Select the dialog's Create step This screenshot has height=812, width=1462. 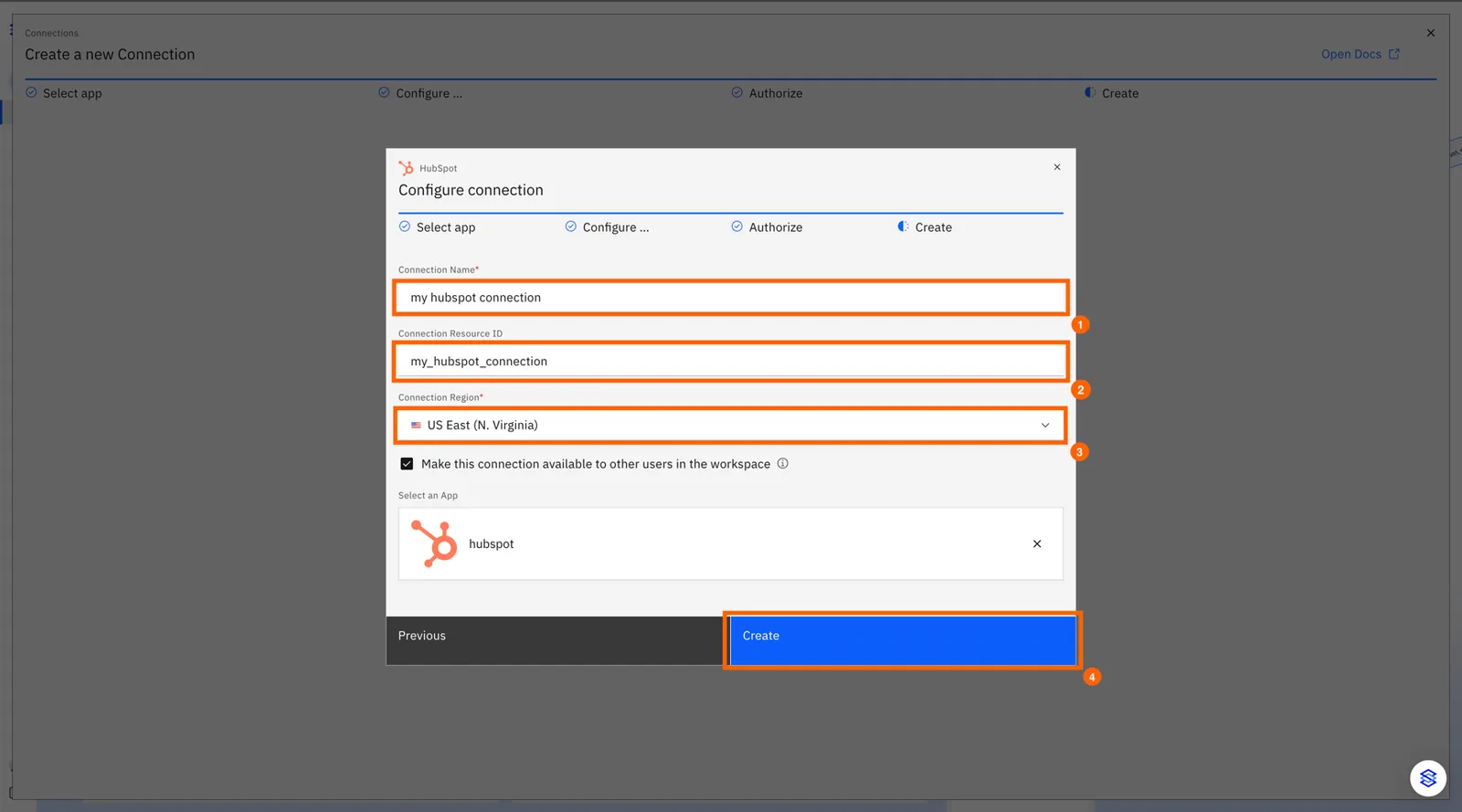pyautogui.click(x=925, y=227)
